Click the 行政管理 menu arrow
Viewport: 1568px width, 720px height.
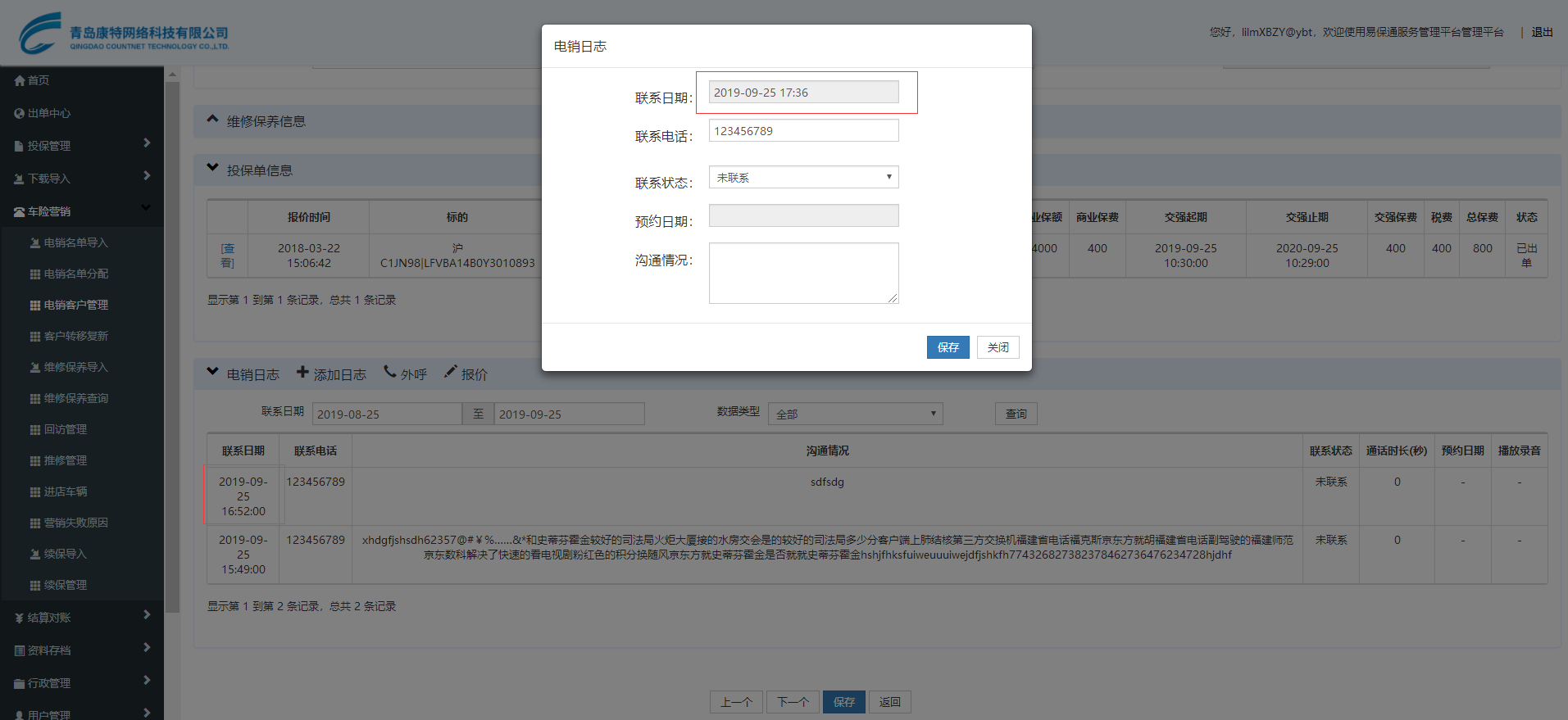[x=147, y=681]
